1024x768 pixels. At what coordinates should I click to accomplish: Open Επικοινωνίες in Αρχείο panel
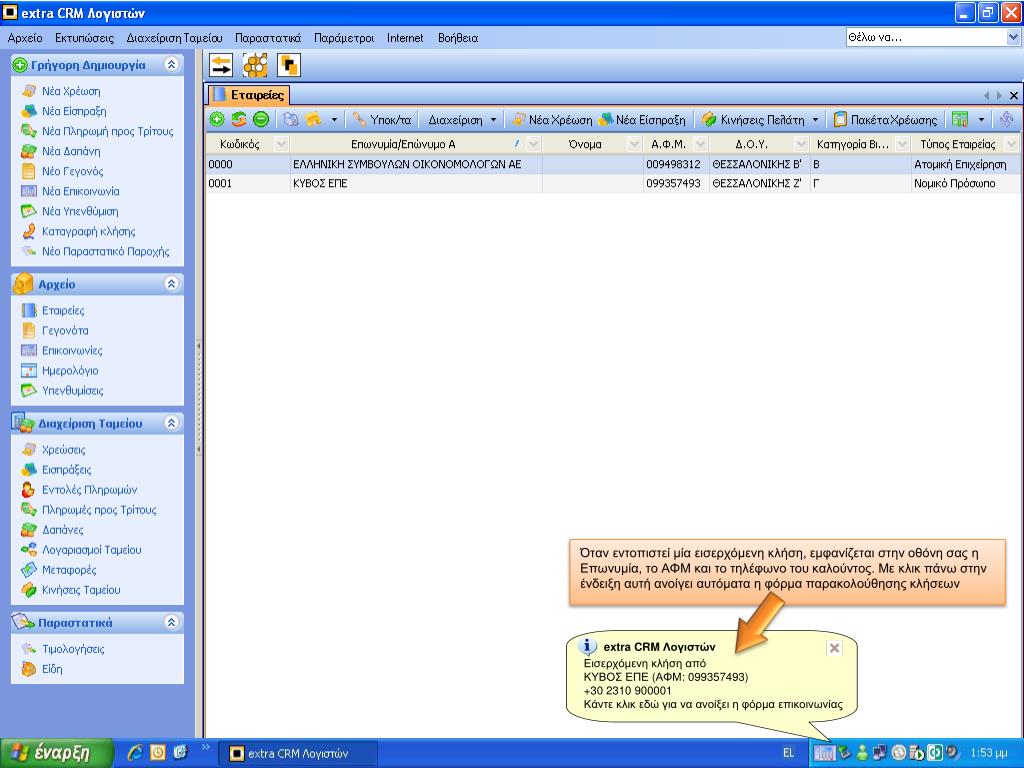72,351
